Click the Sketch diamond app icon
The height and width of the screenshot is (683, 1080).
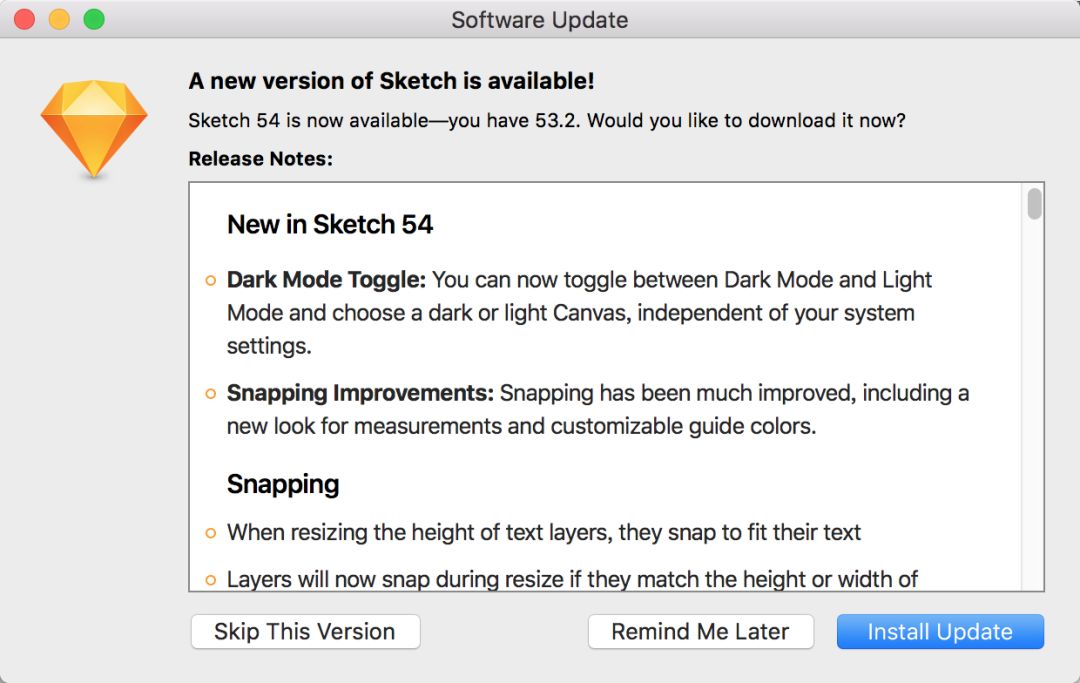[x=94, y=129]
